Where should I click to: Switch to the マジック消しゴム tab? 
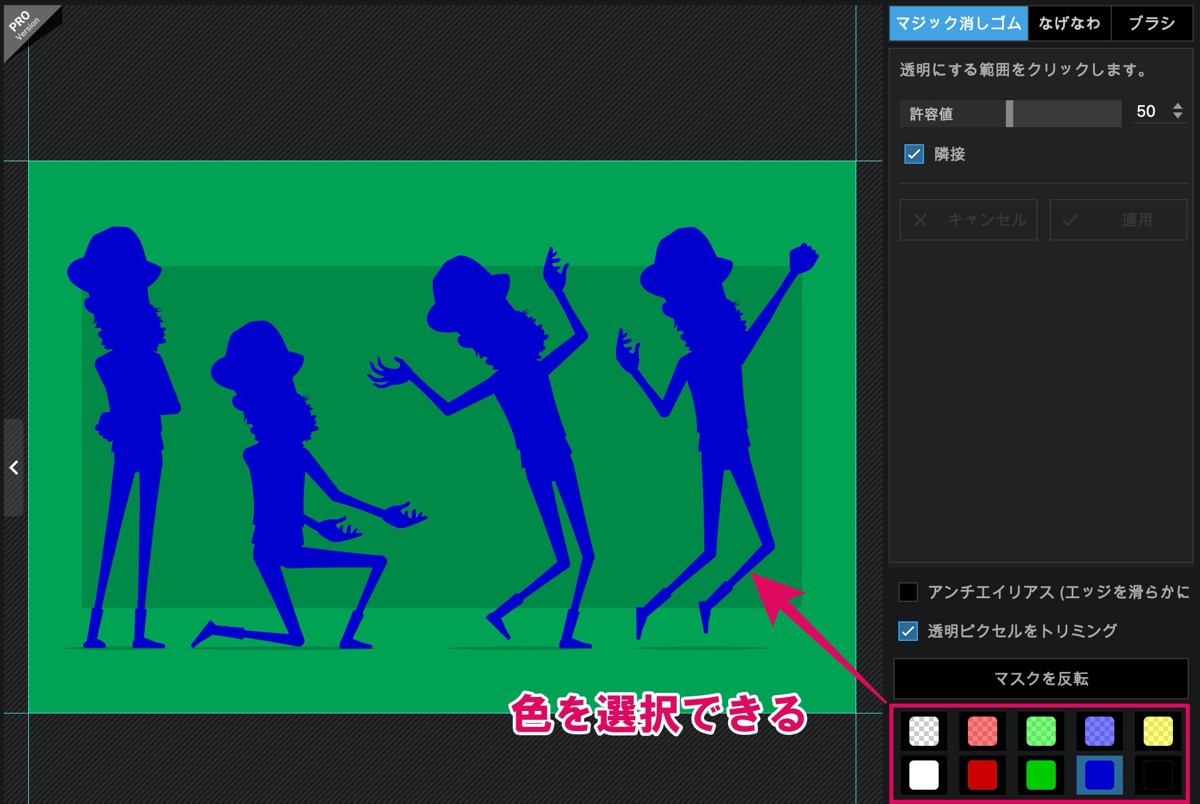coord(958,24)
